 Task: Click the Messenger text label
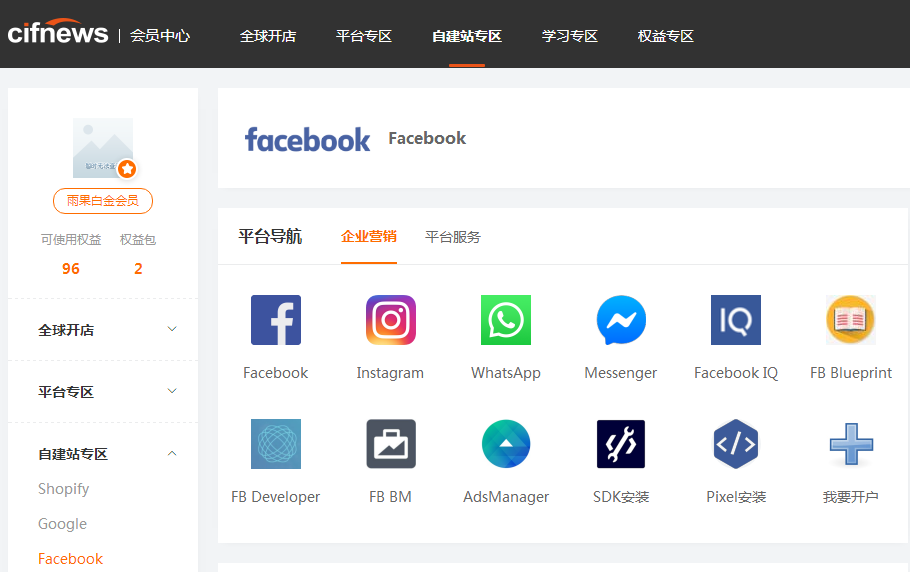620,372
